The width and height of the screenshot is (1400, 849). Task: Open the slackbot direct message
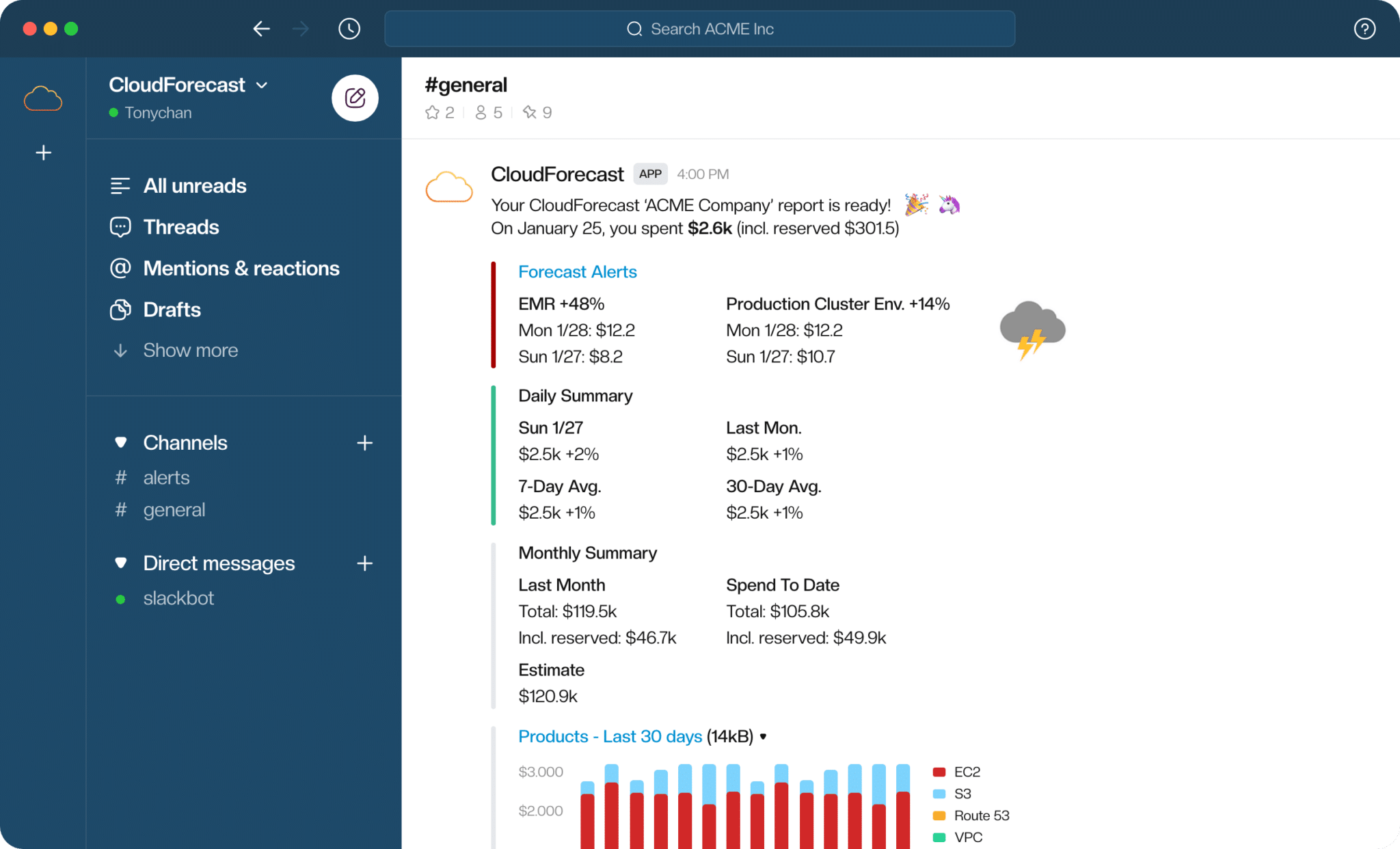[178, 597]
